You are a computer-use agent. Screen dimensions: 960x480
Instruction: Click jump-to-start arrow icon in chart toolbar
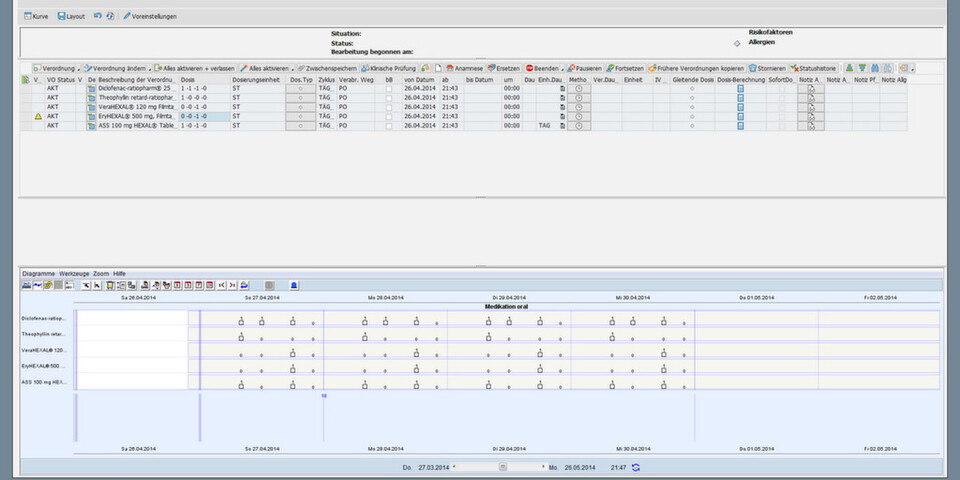pos(221,285)
